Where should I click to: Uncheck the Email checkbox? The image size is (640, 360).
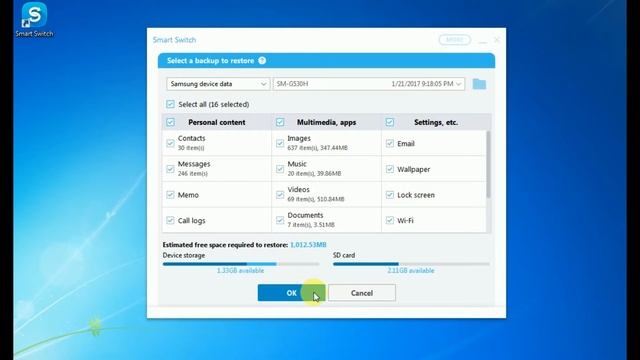pyautogui.click(x=390, y=143)
